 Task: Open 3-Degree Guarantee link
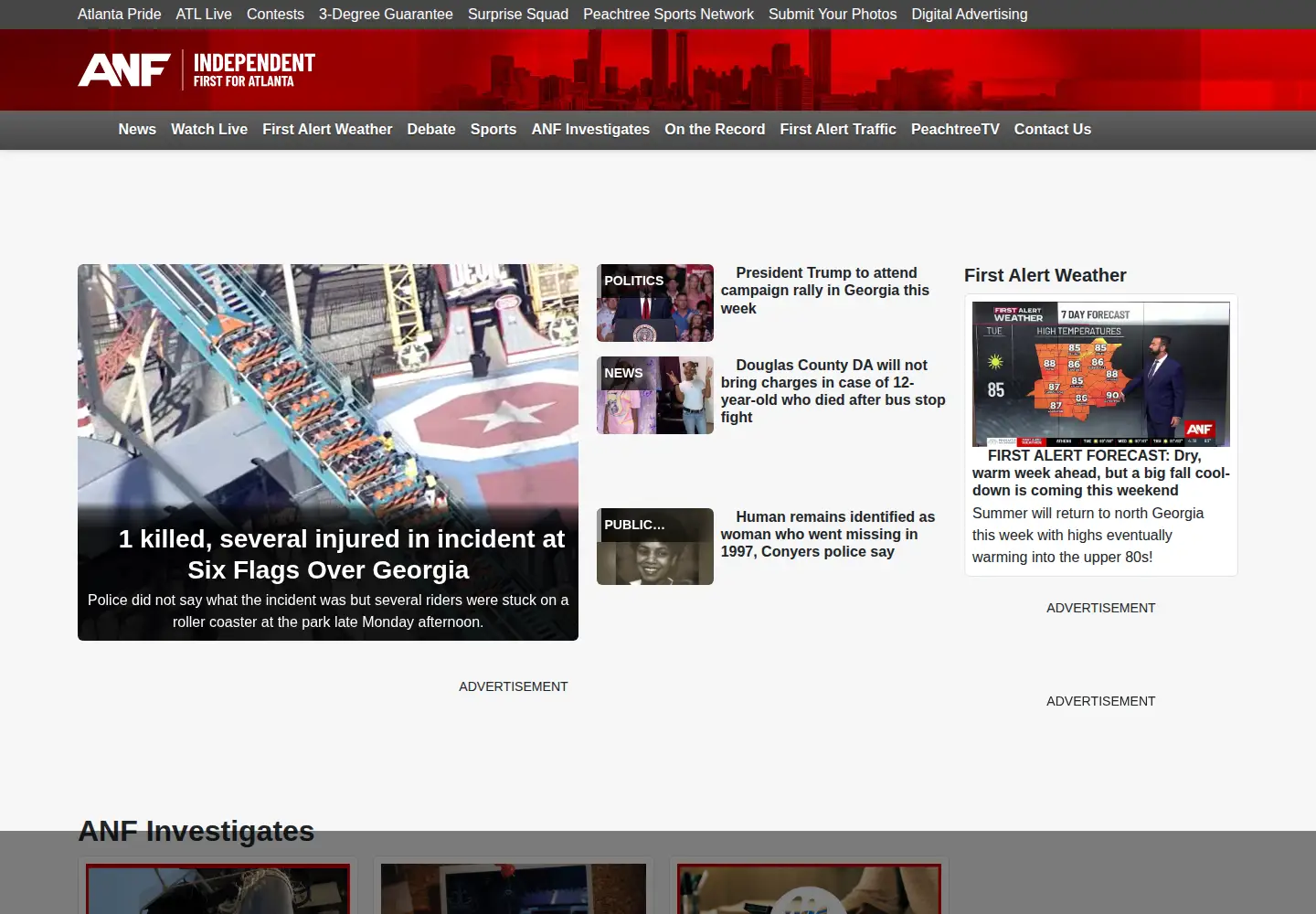(386, 15)
